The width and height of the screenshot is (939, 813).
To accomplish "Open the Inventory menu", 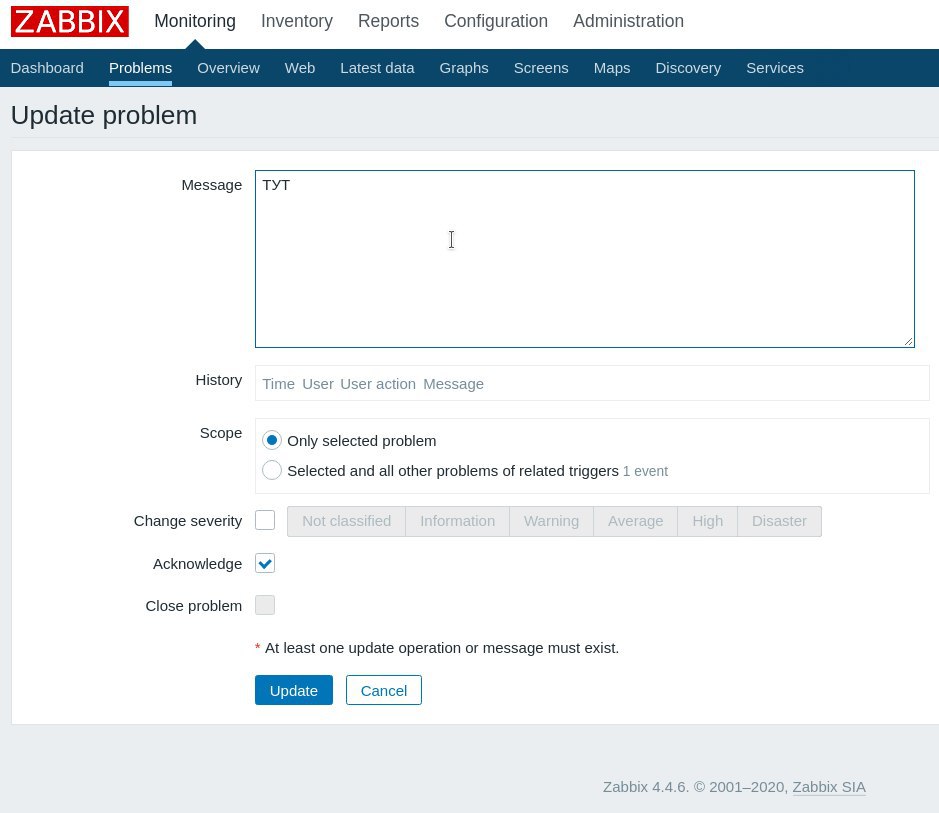I will coord(296,21).
